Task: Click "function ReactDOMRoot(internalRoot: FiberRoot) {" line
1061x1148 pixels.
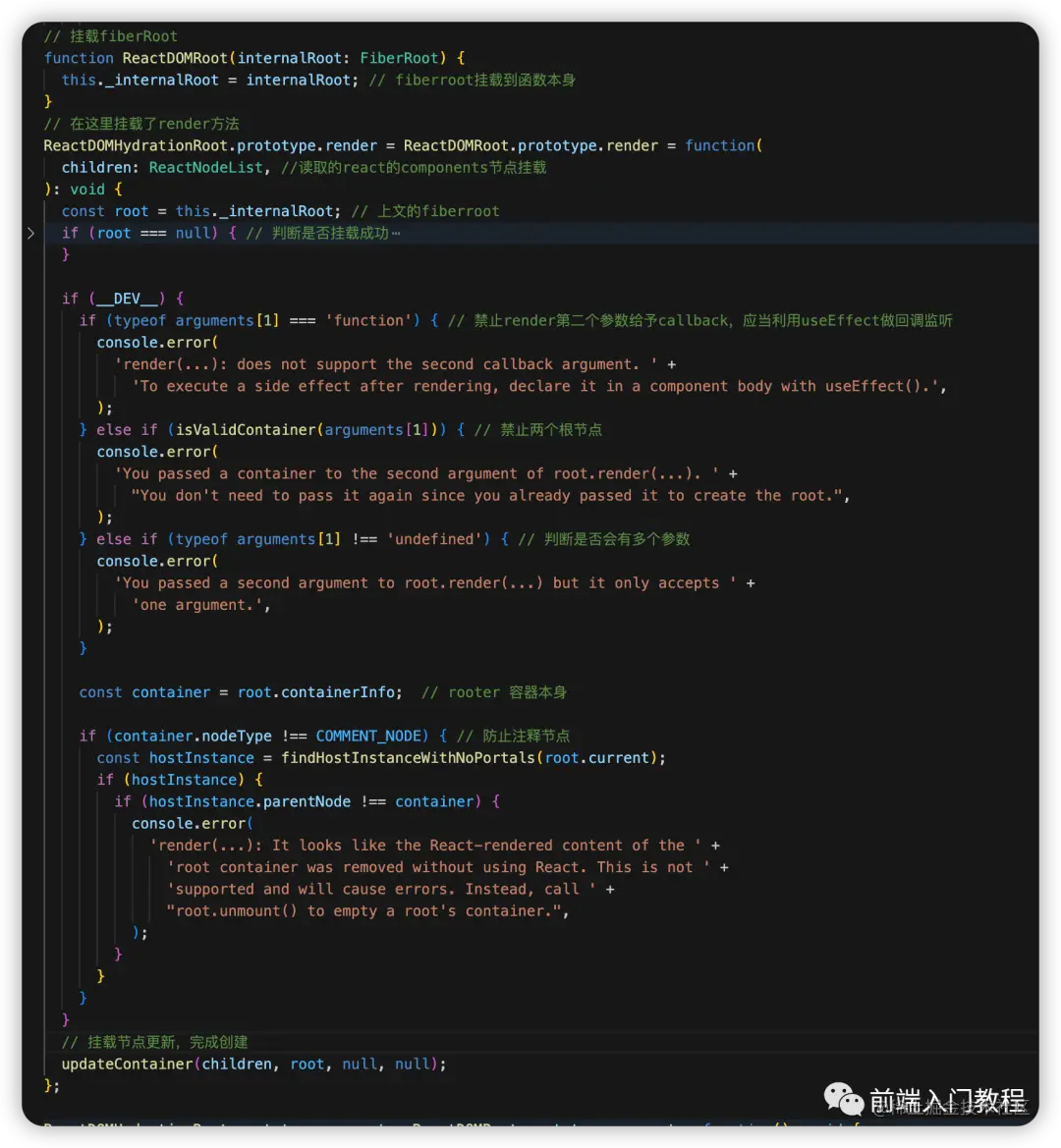Action: [x=254, y=58]
